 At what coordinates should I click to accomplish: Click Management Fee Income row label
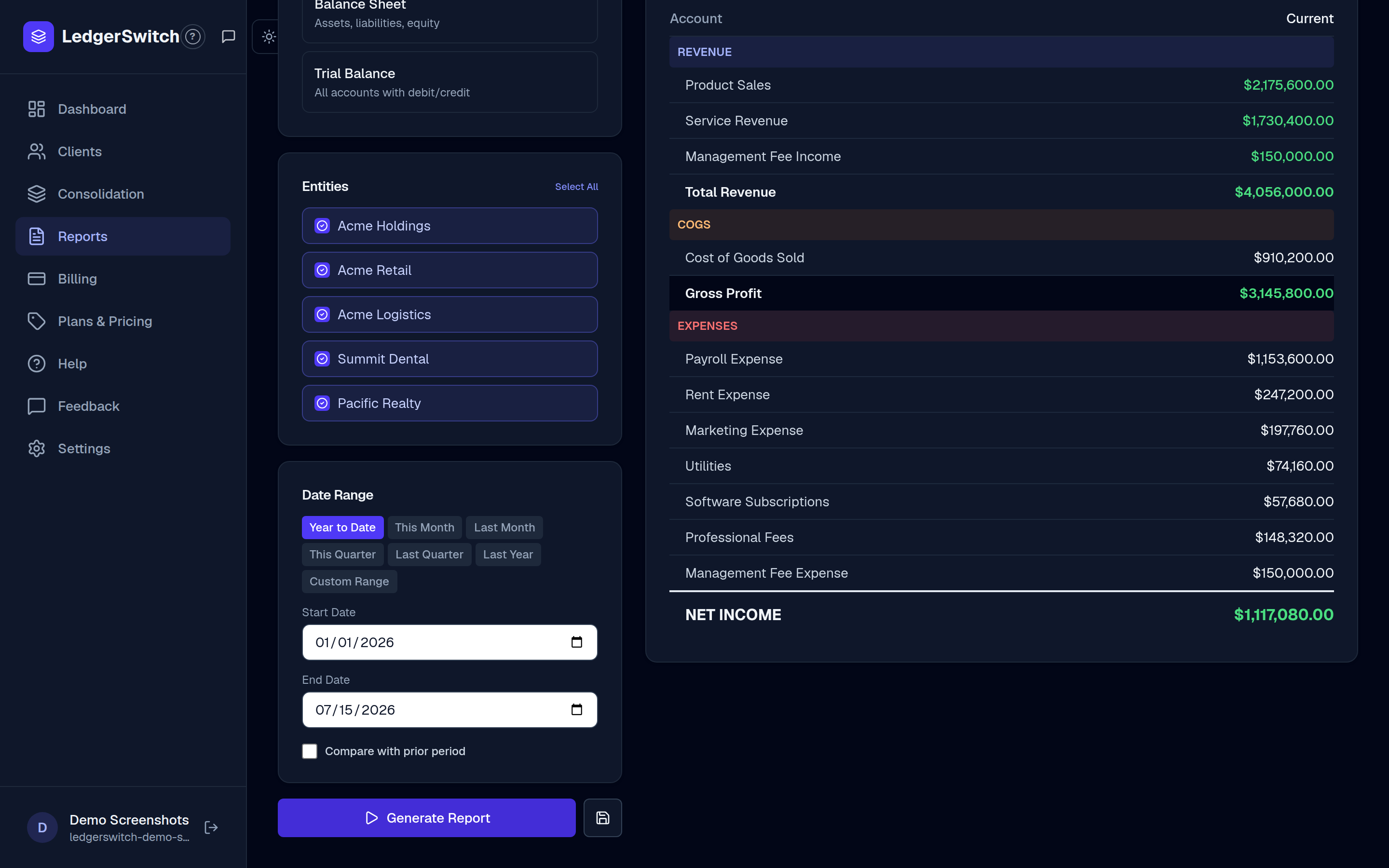pyautogui.click(x=763, y=156)
